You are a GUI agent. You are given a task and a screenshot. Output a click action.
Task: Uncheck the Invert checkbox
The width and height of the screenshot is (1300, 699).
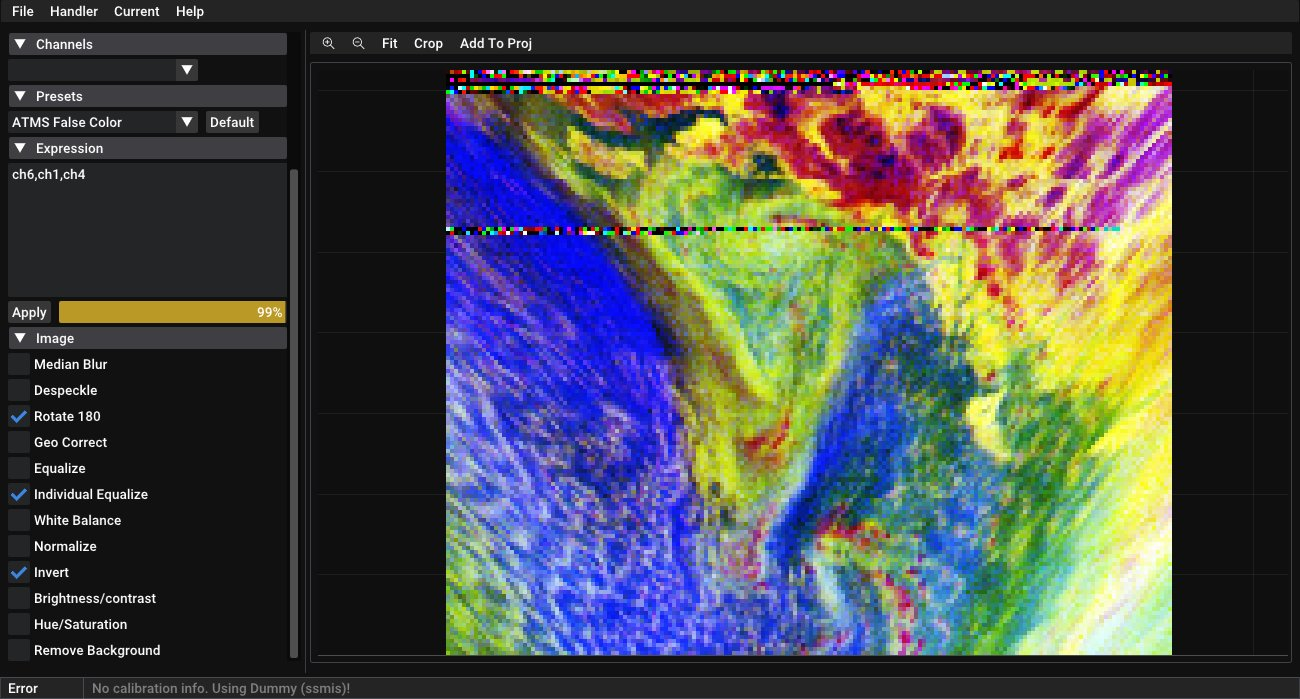click(x=19, y=572)
